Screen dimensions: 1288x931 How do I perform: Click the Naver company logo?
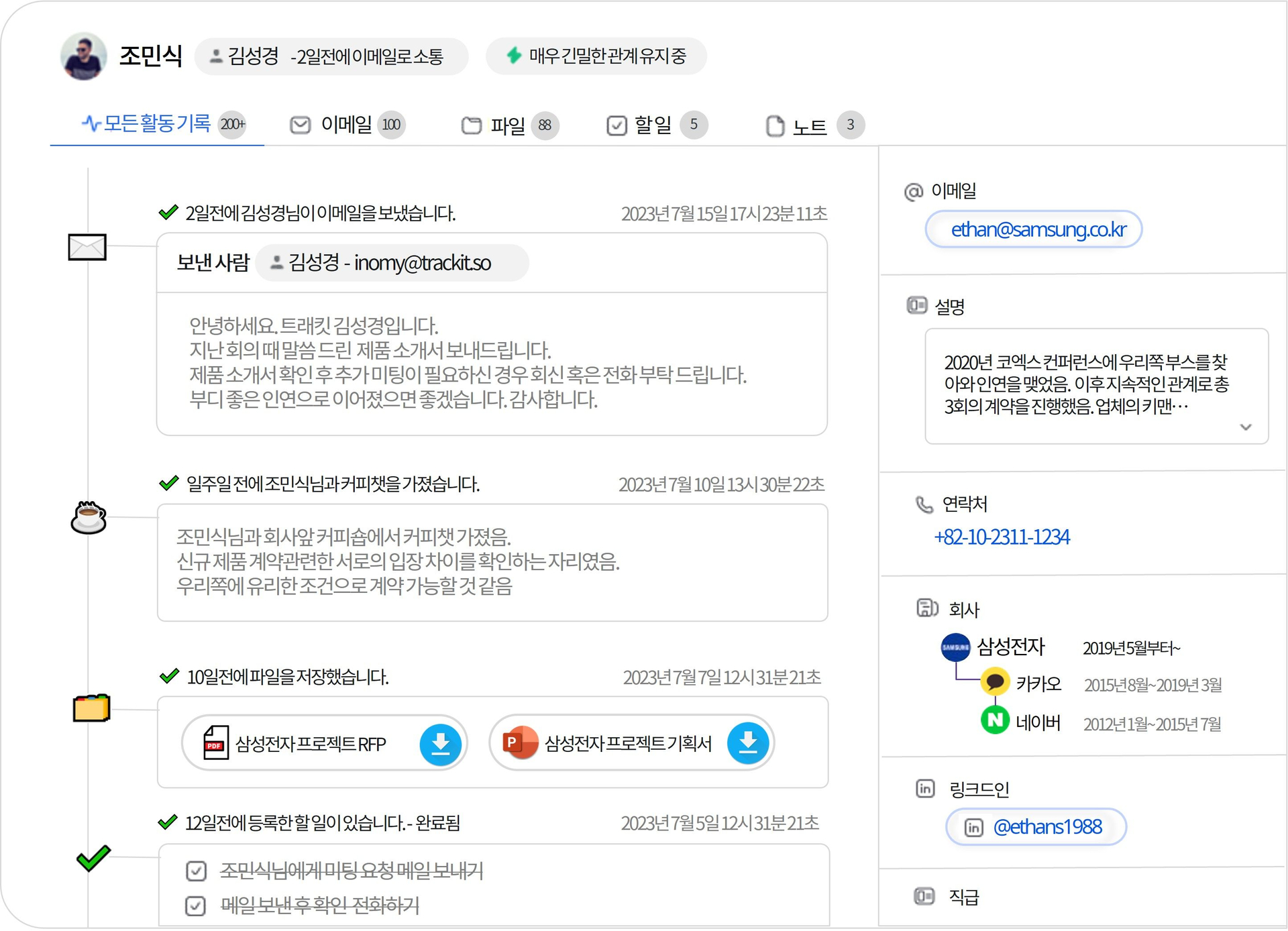point(995,721)
